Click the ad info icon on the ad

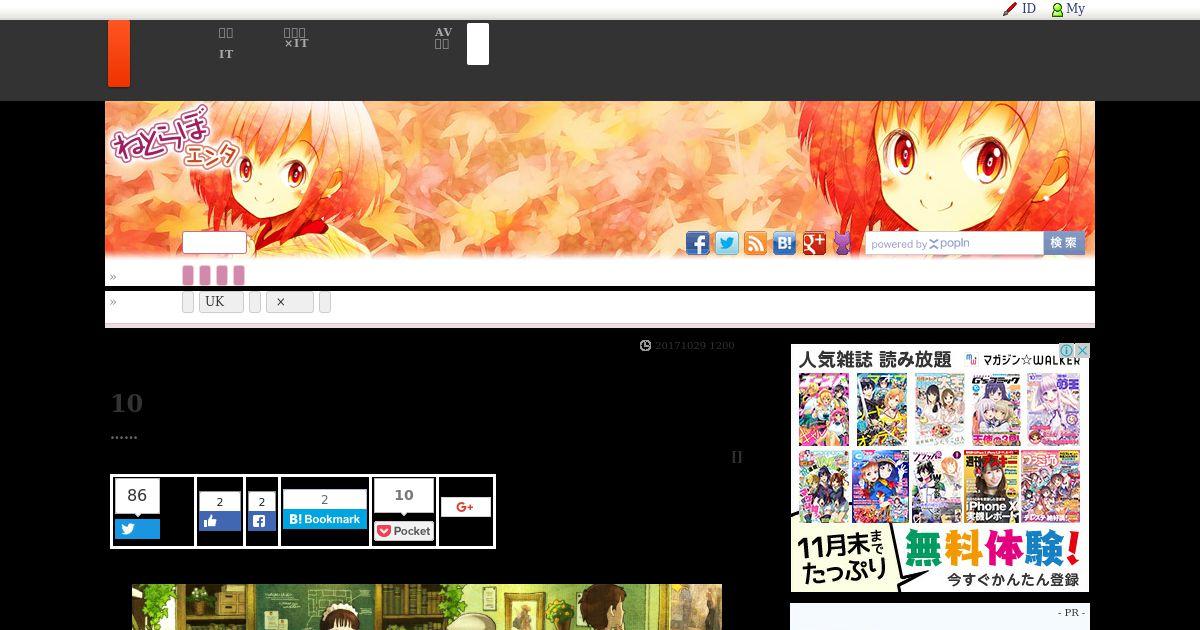[x=1067, y=351]
